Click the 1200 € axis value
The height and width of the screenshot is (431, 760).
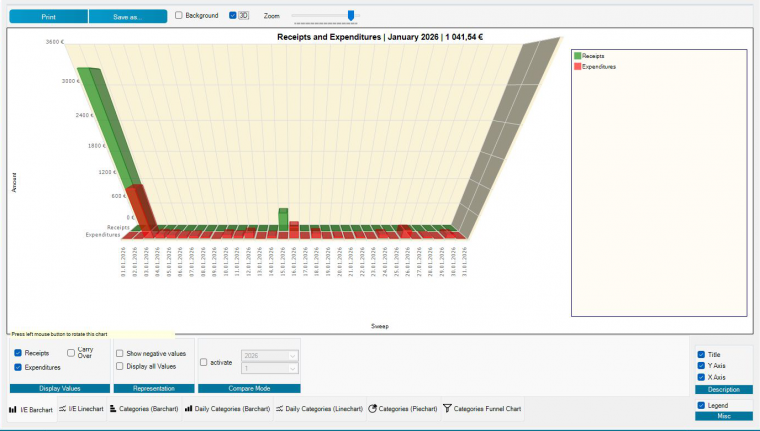tap(107, 172)
